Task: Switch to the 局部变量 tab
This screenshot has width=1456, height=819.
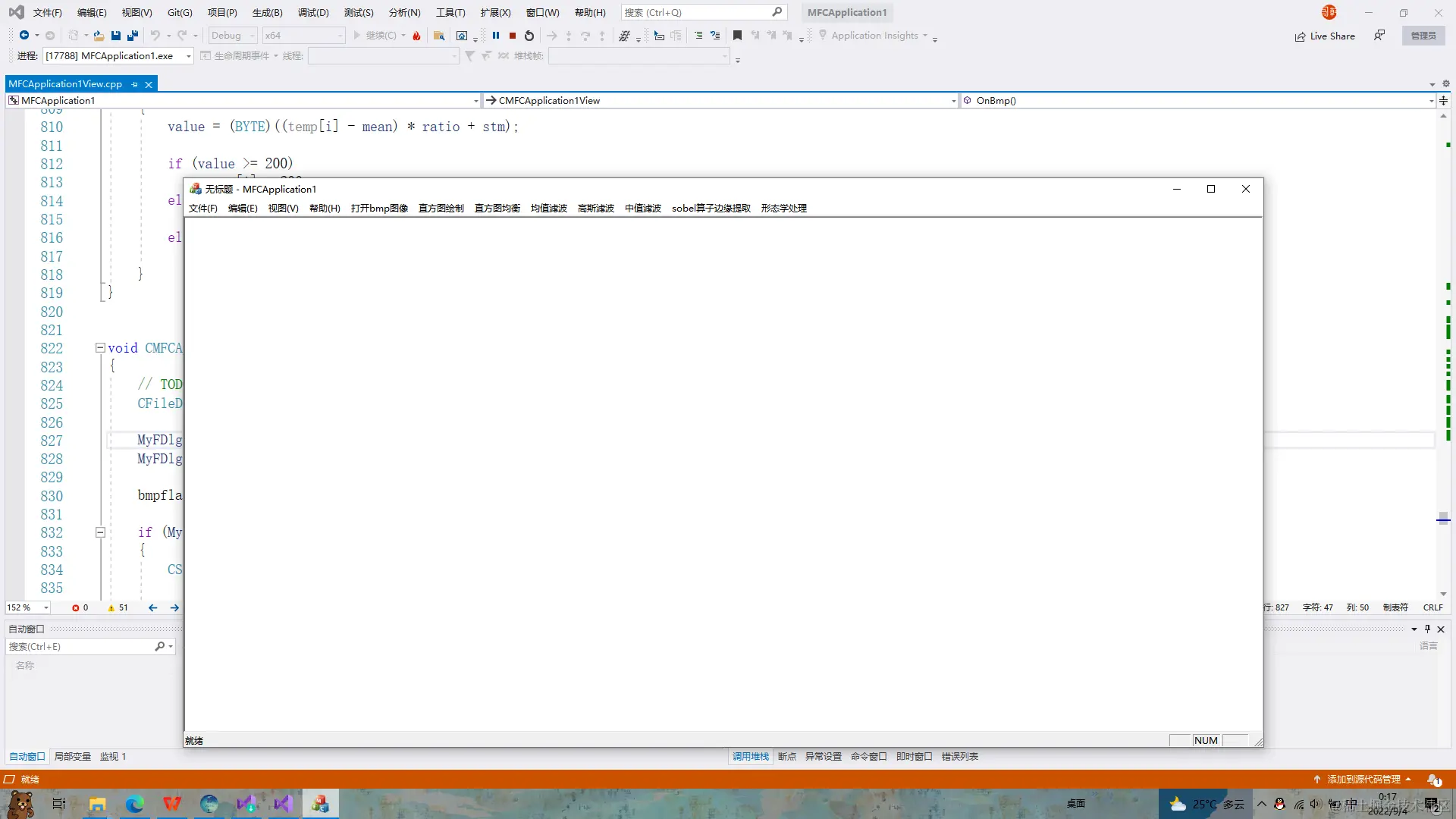Action: click(72, 757)
